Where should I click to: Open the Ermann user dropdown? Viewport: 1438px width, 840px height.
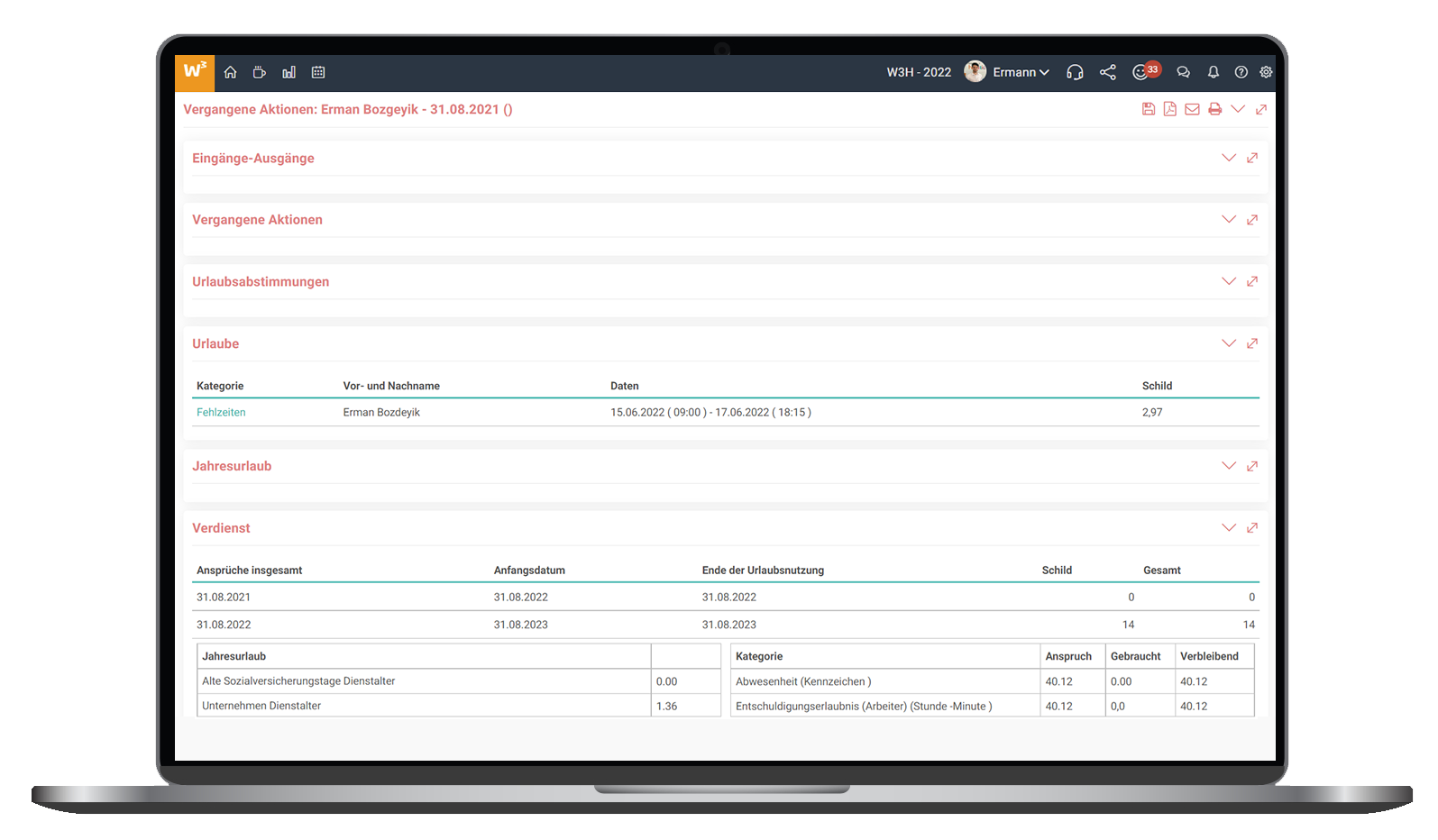(1021, 72)
